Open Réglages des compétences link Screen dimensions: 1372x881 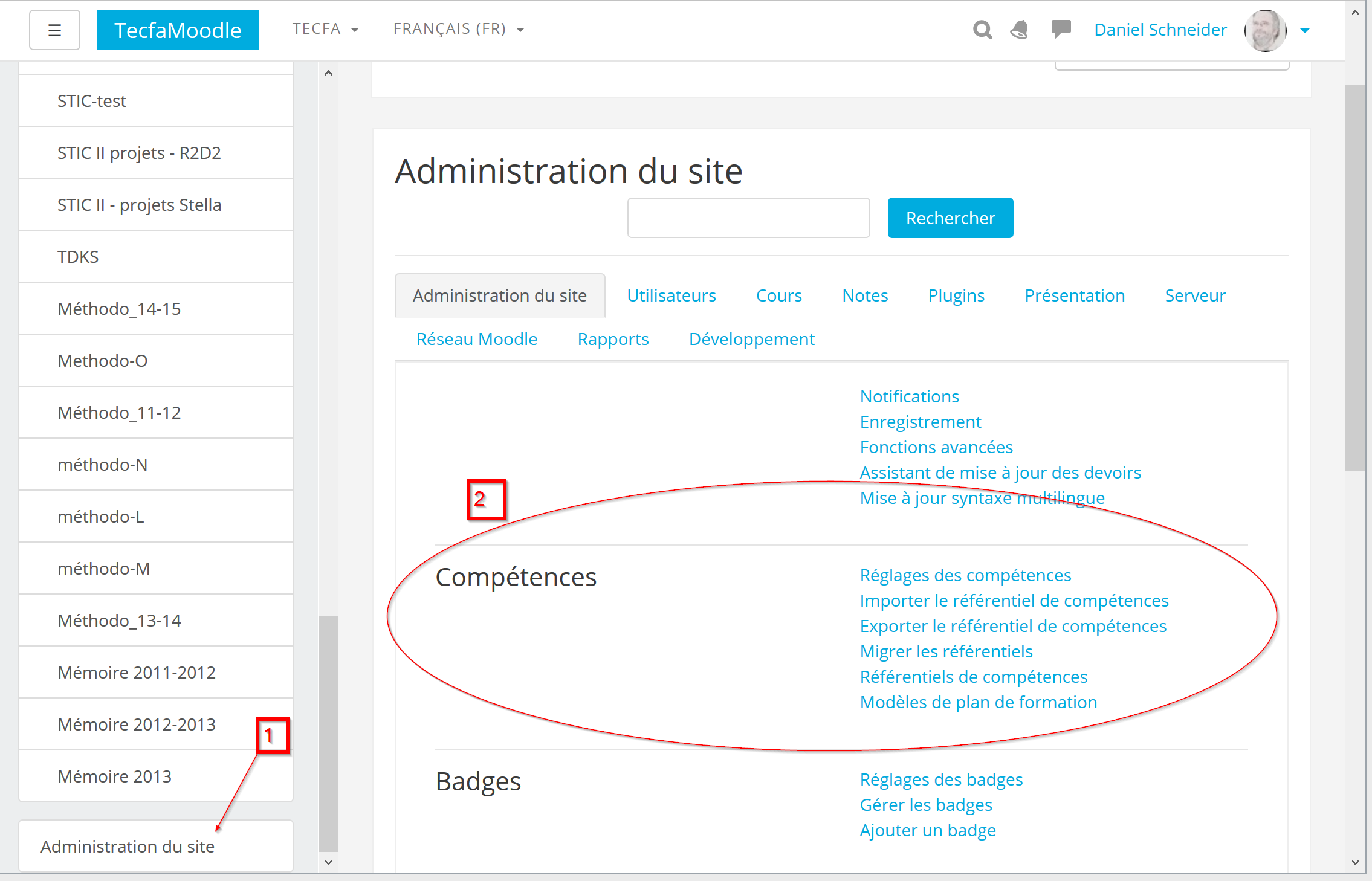coord(965,575)
